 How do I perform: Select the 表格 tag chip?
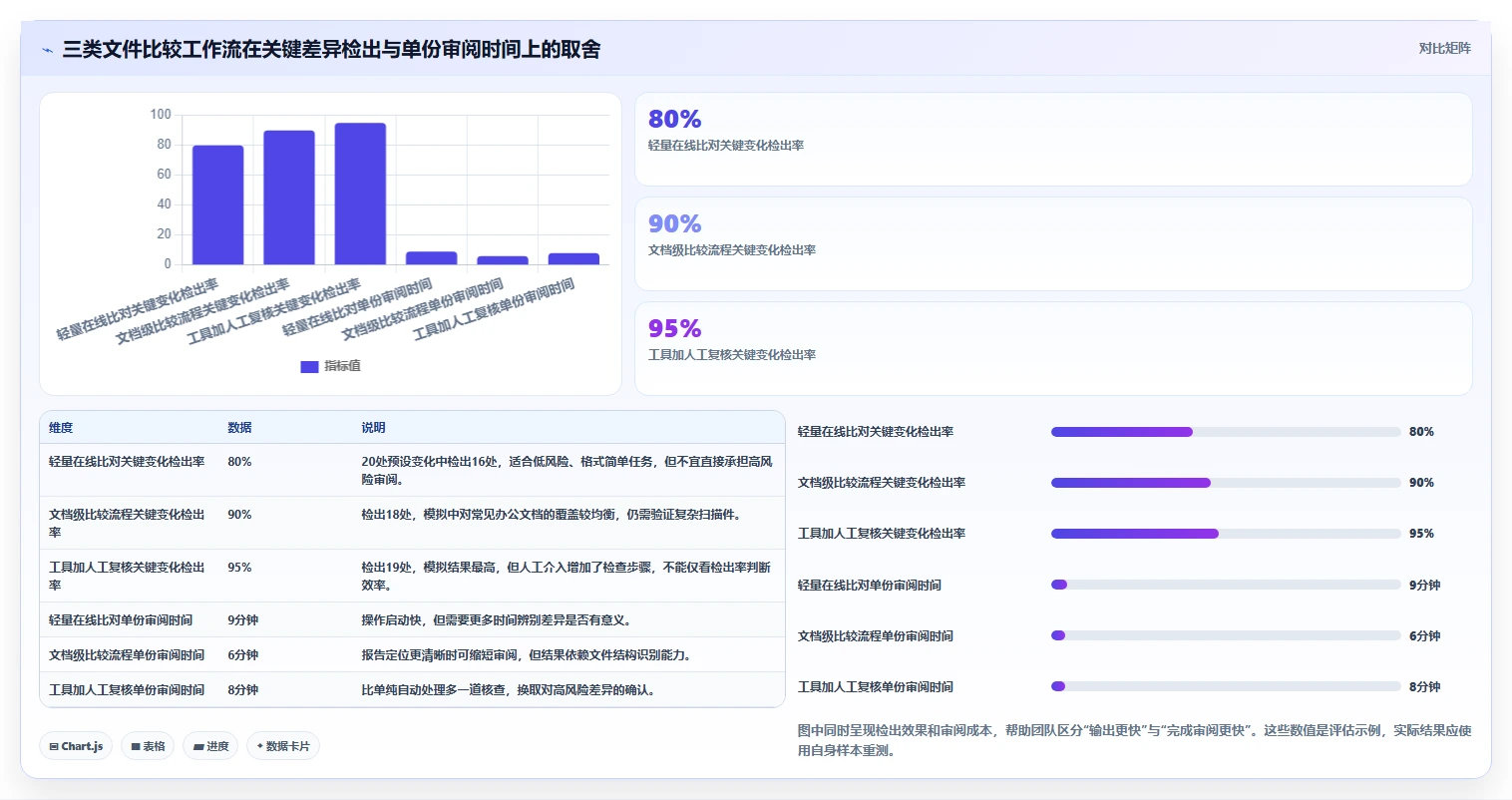click(148, 746)
